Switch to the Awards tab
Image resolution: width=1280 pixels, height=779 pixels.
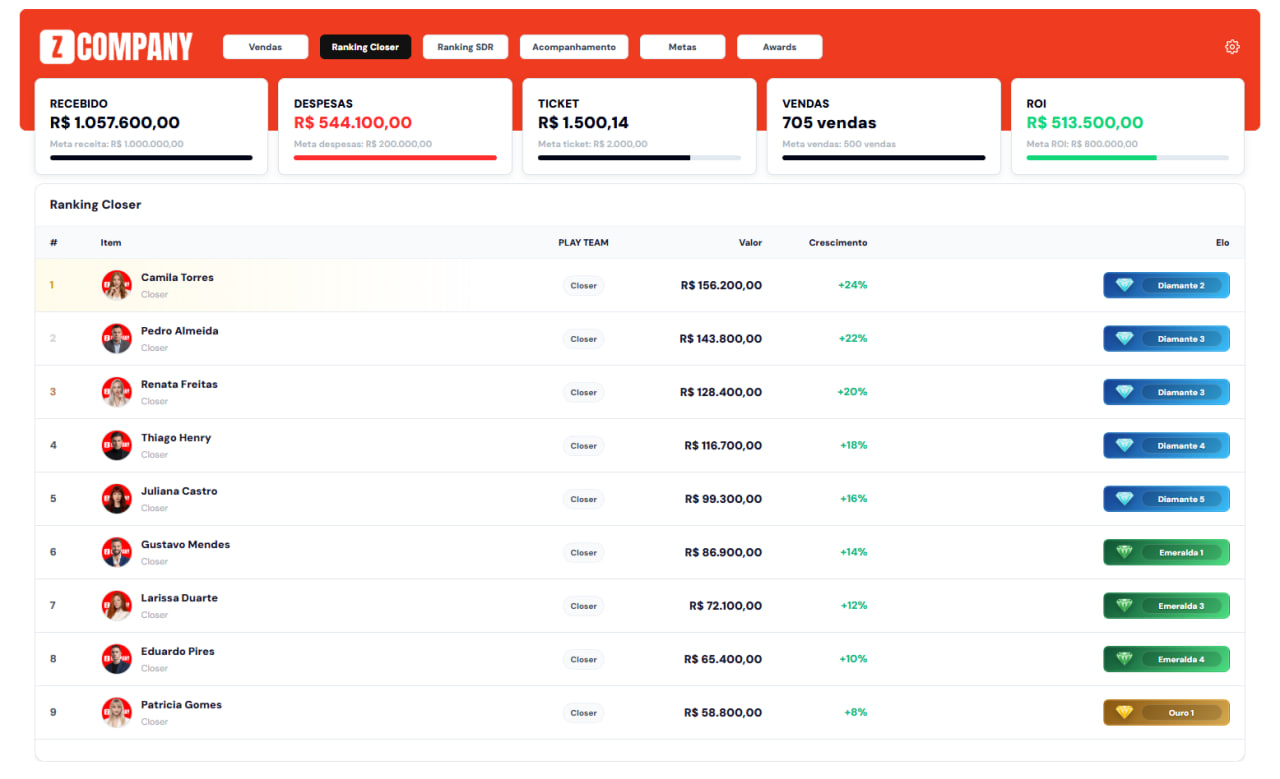pos(779,47)
